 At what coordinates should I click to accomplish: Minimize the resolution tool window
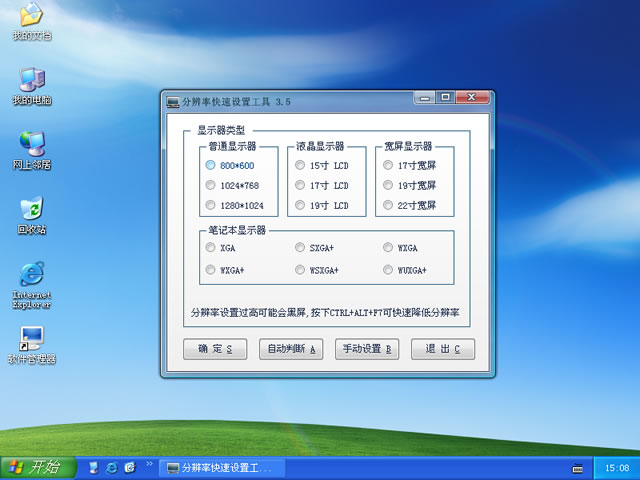coord(425,98)
